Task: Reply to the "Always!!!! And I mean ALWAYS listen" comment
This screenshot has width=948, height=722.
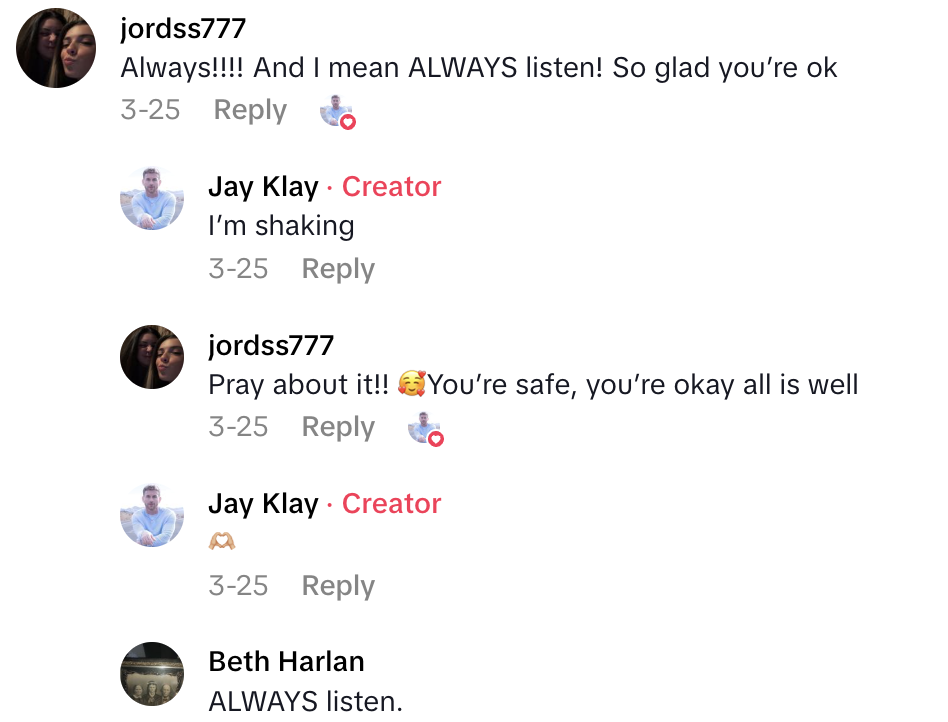Action: (x=250, y=110)
